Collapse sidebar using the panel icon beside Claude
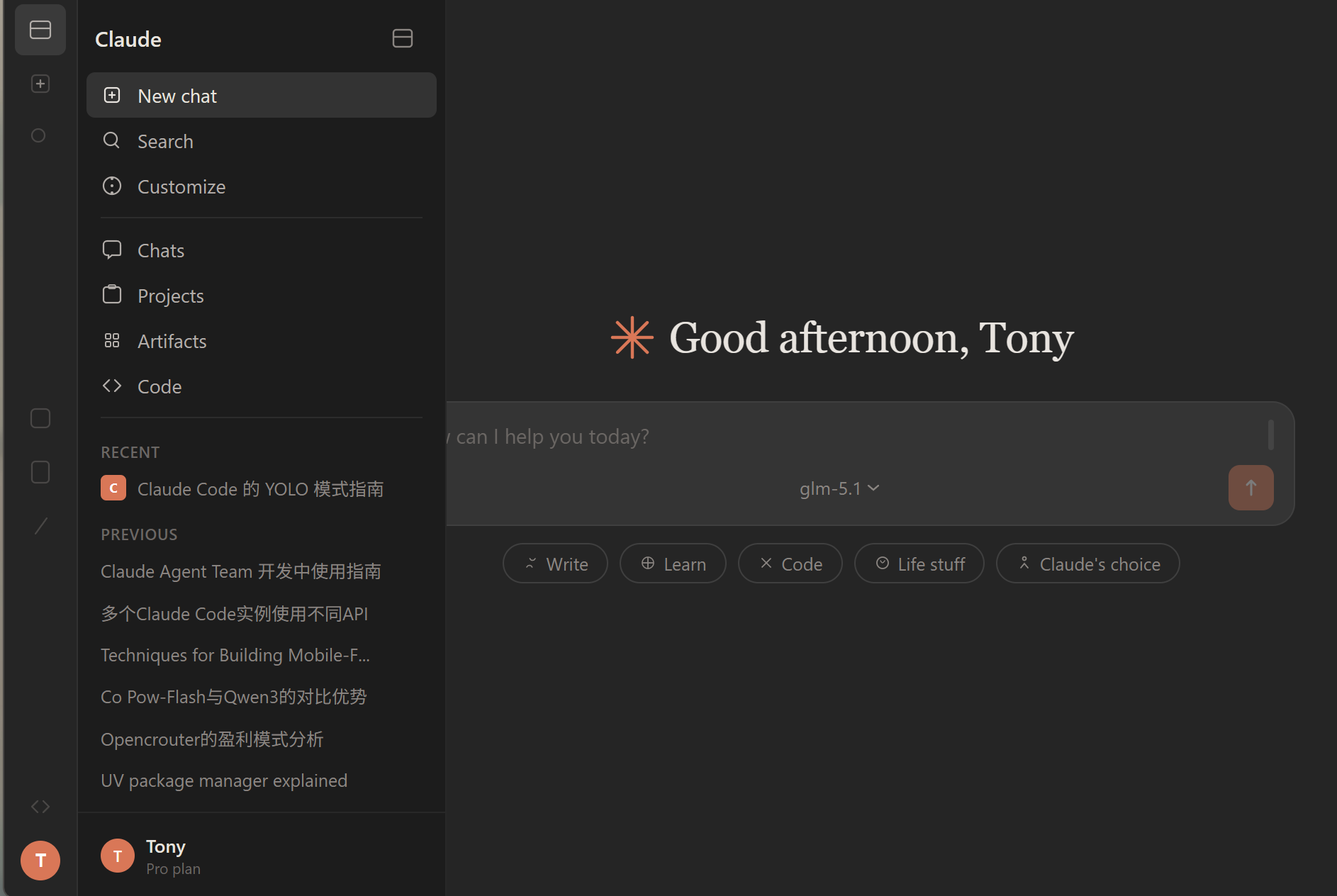The image size is (1337, 896). click(x=402, y=38)
